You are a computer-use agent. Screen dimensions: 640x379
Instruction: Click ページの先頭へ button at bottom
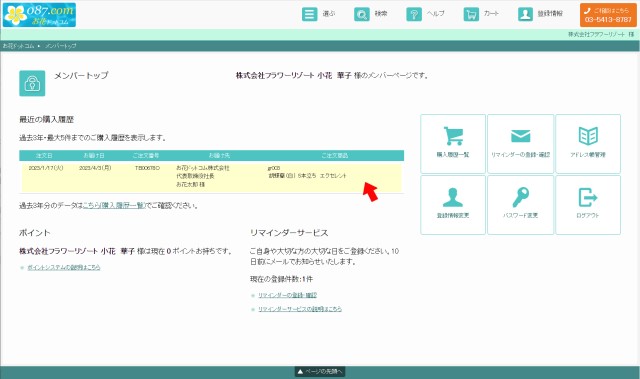320,372
